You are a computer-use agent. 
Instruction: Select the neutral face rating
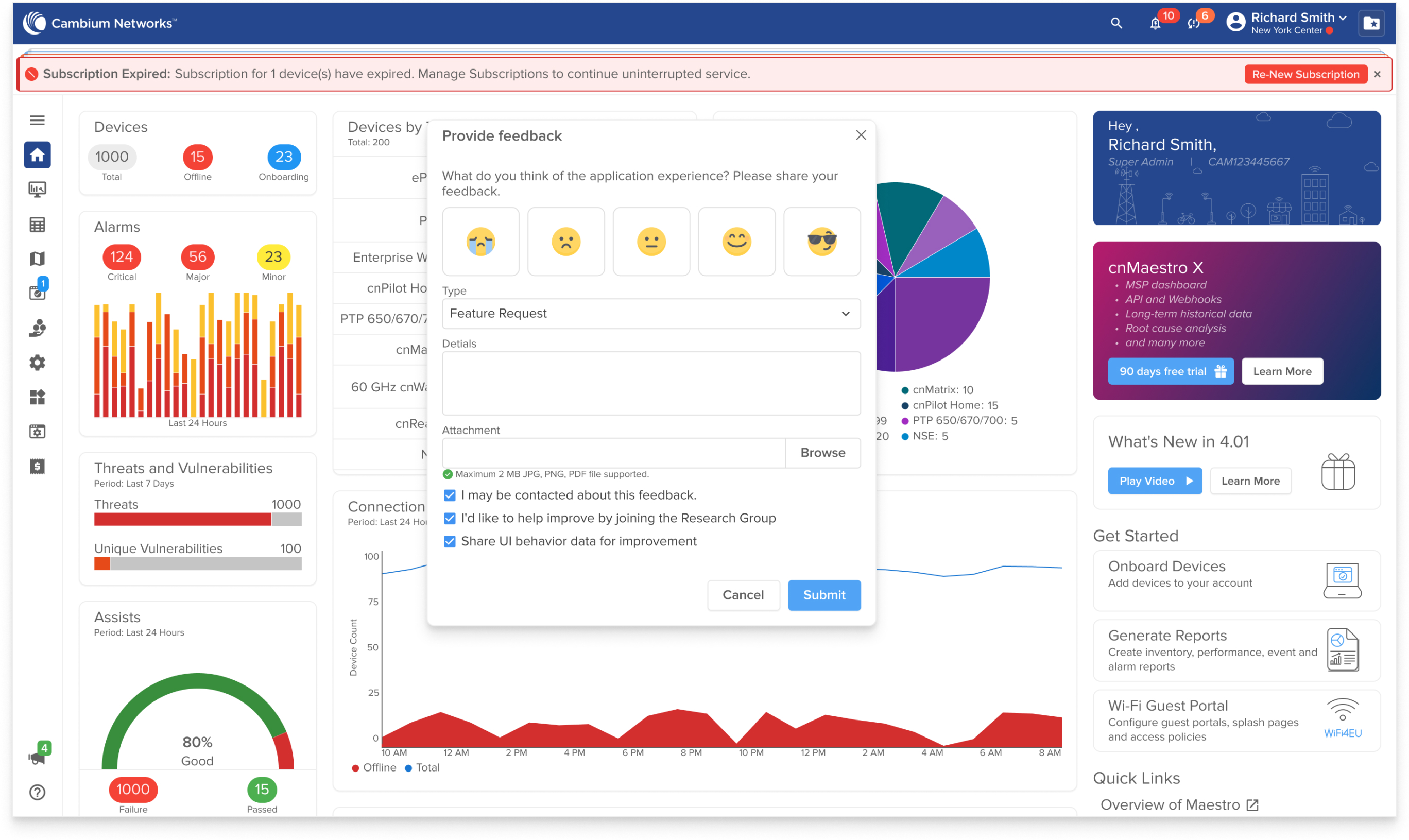651,242
